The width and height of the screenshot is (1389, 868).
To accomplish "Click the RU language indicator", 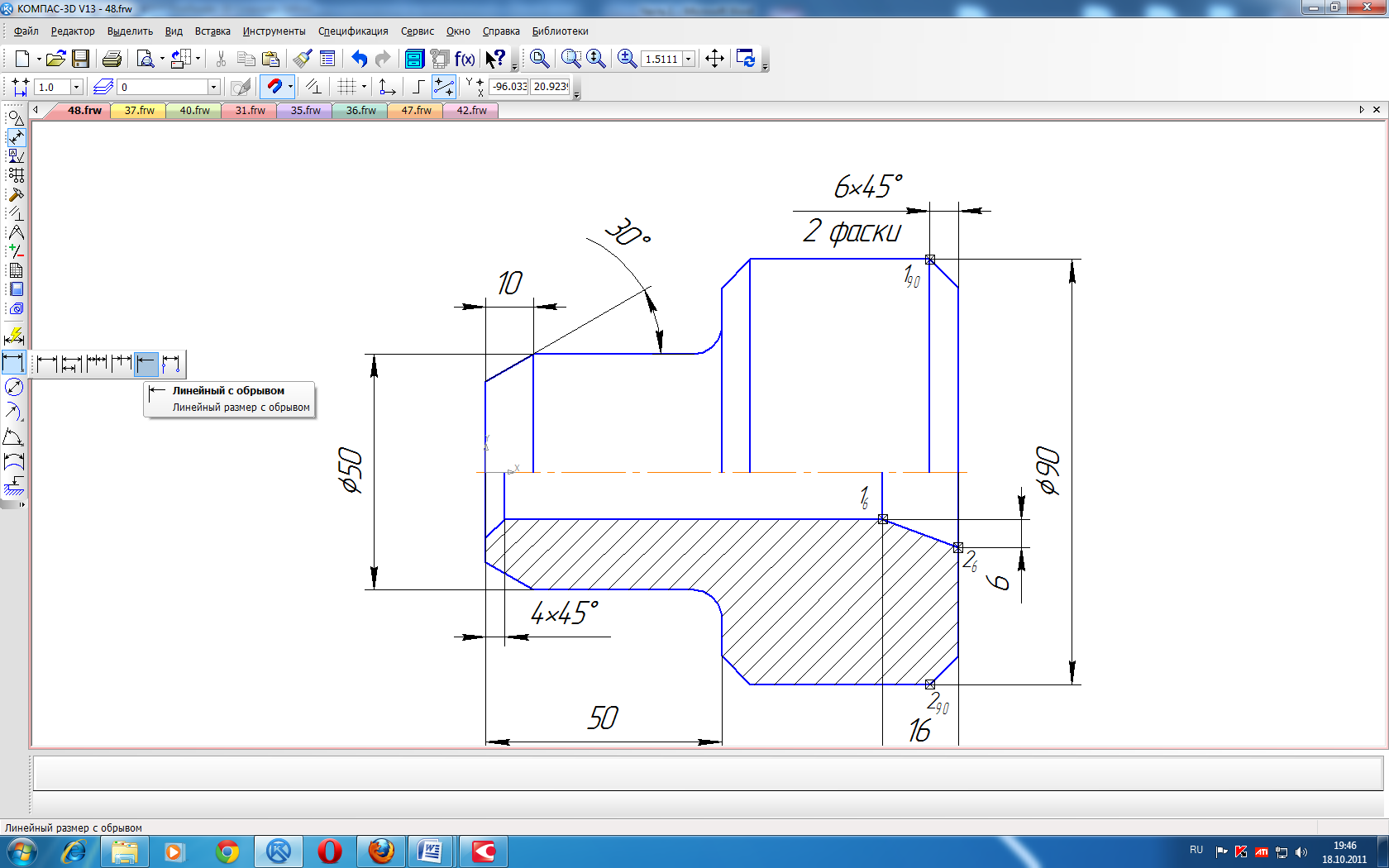I will click(1196, 850).
